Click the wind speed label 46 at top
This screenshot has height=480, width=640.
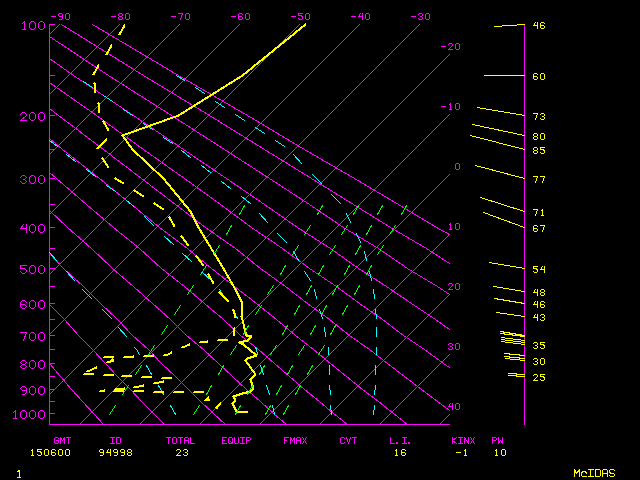(538, 26)
